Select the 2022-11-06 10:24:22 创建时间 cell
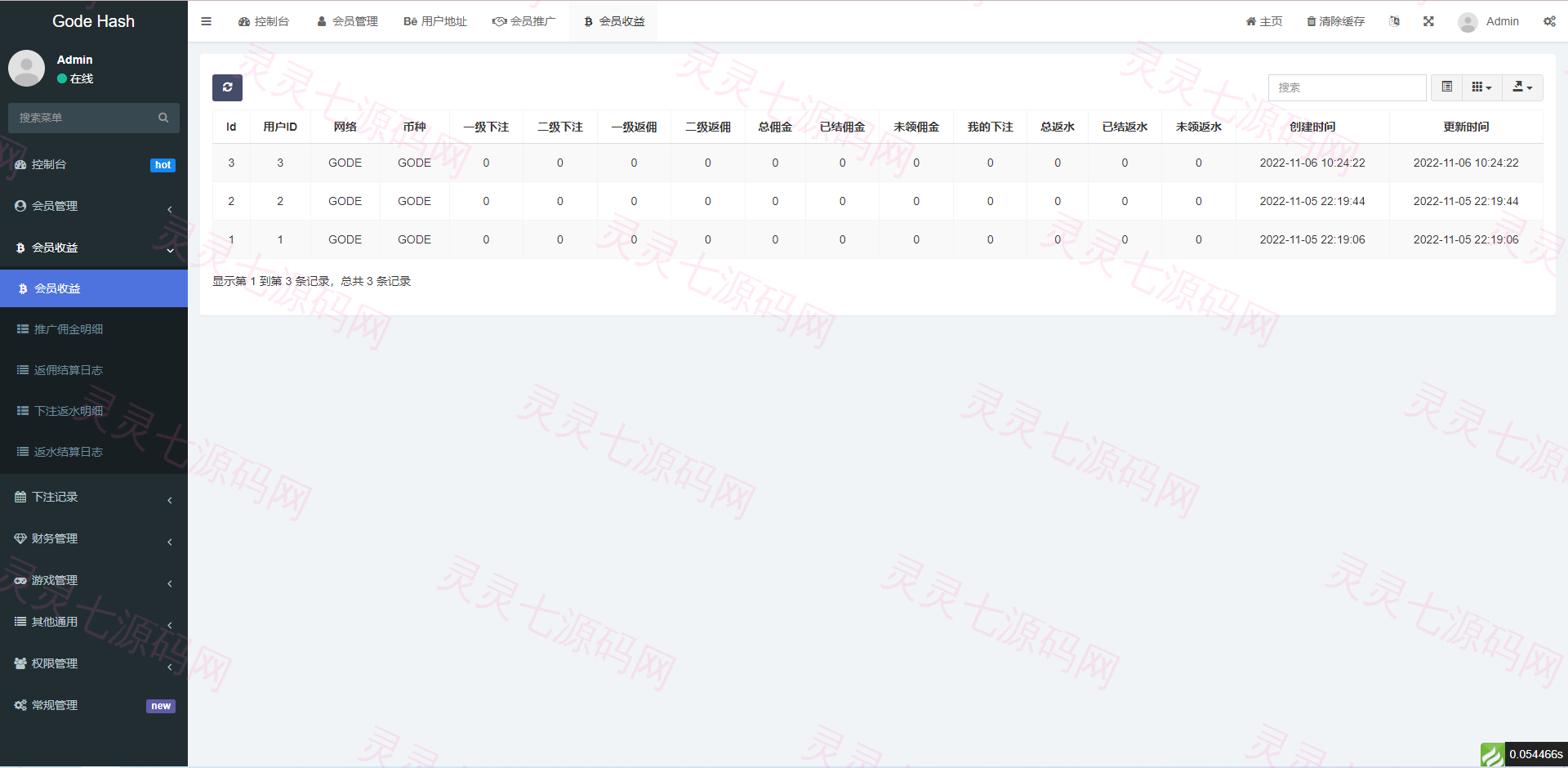 pos(1312,163)
